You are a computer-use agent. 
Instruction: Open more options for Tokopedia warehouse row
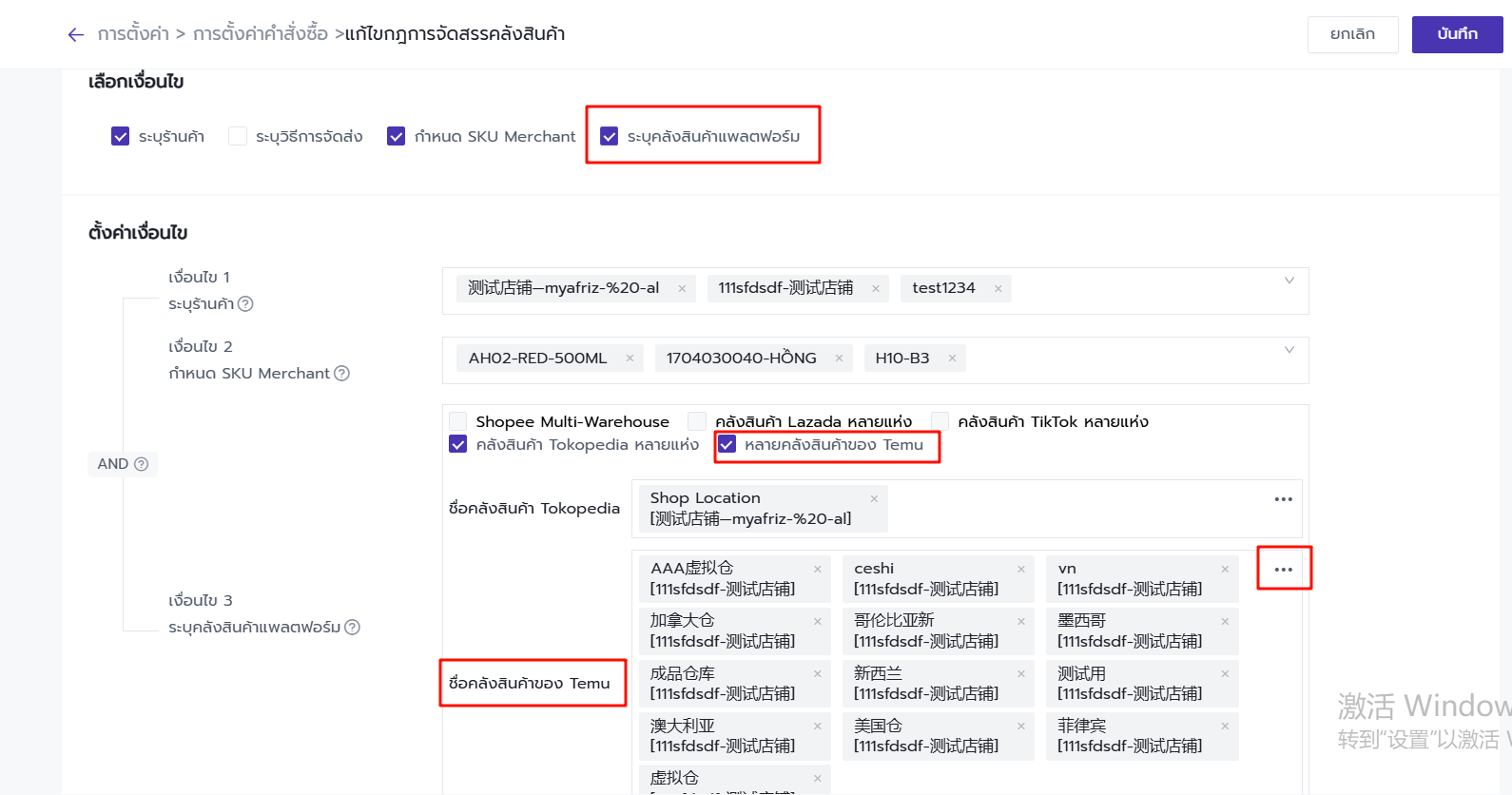click(x=1284, y=499)
